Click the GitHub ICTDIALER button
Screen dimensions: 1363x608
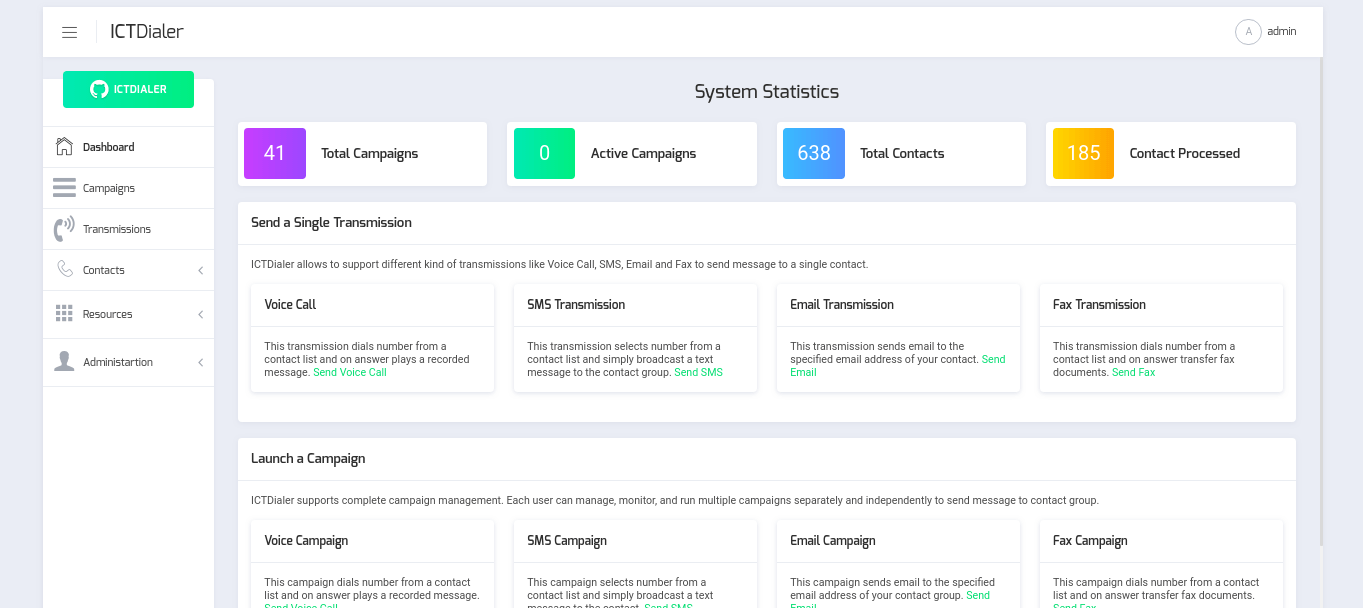[x=128, y=89]
